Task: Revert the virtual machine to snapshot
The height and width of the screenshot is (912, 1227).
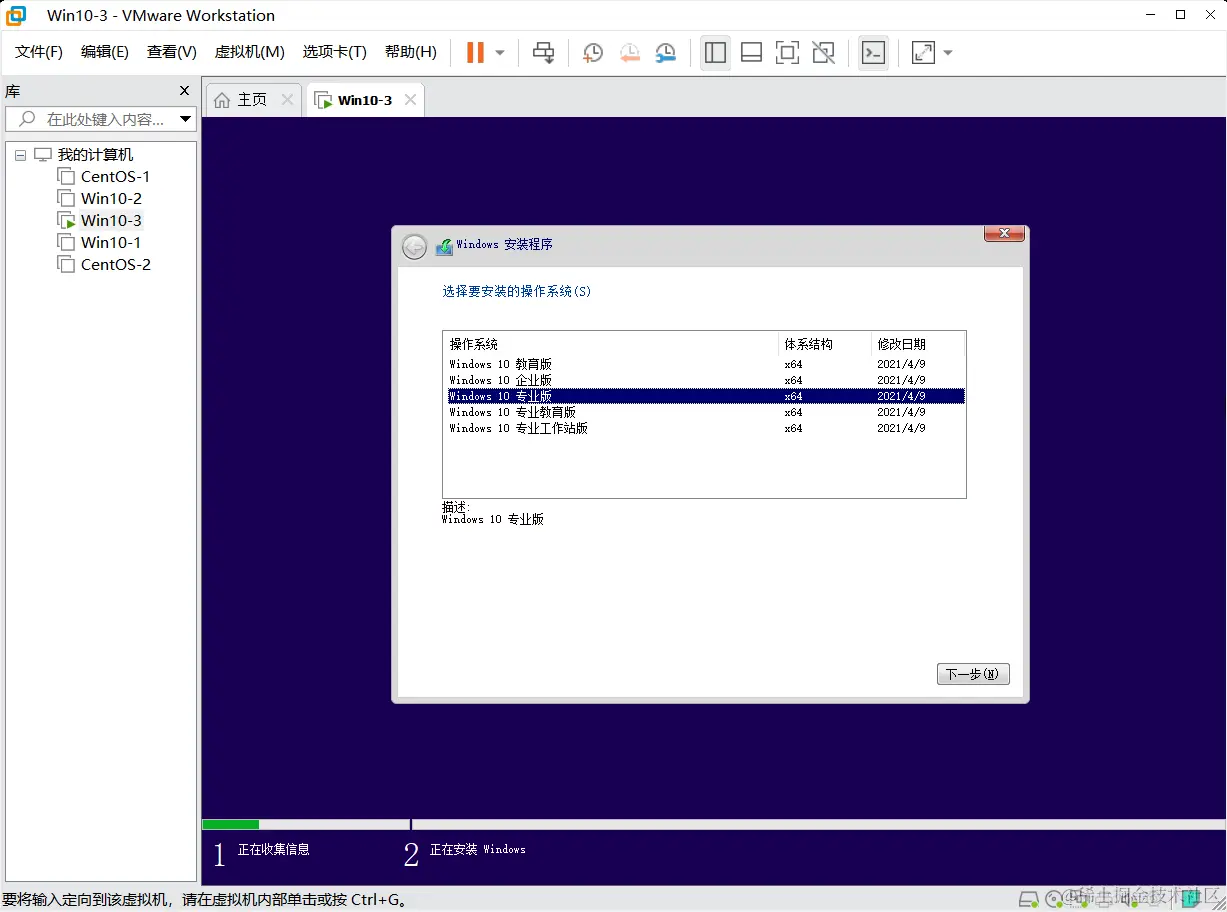Action: (x=629, y=53)
